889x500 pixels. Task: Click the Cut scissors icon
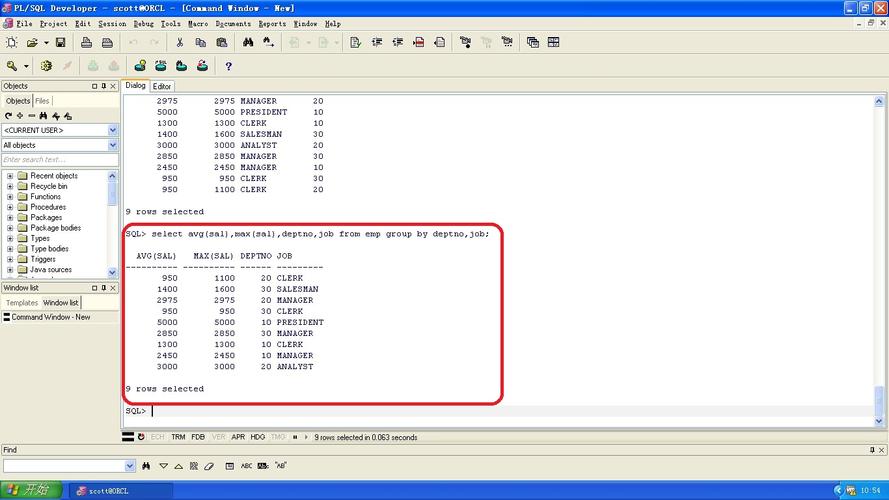tap(180, 43)
